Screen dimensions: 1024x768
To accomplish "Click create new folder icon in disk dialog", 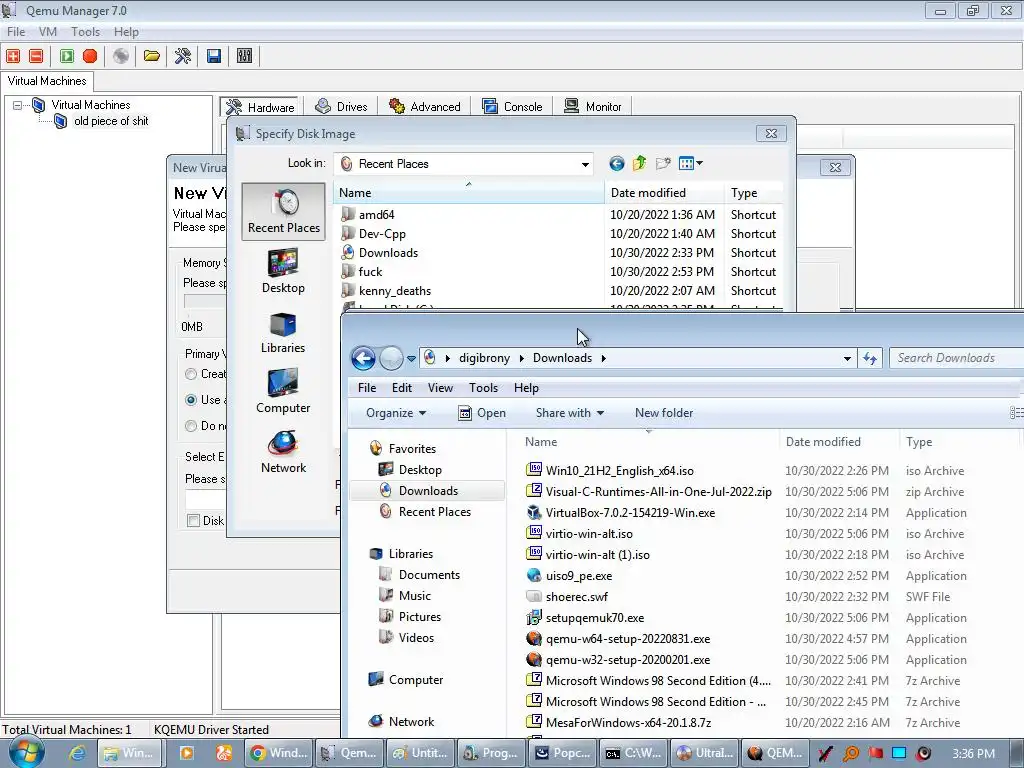I will click(x=663, y=163).
